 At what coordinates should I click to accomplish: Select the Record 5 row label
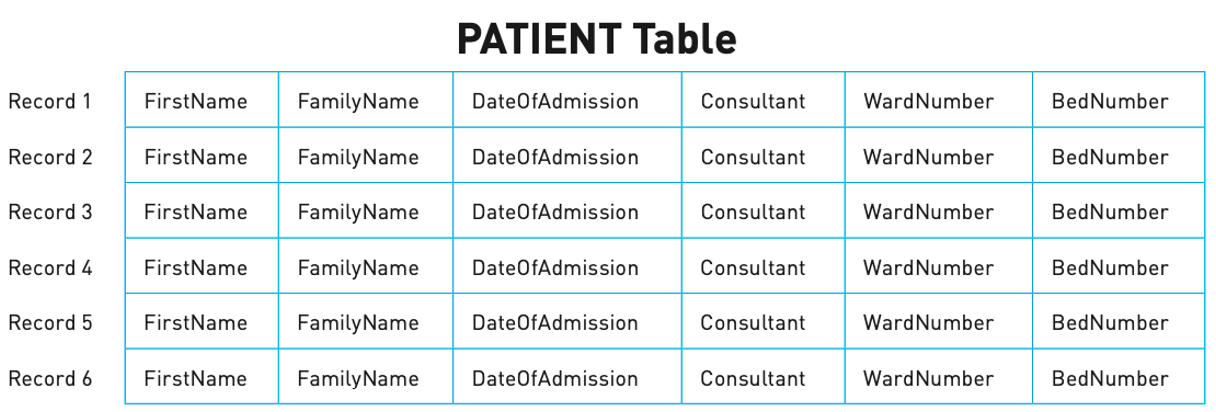50,323
